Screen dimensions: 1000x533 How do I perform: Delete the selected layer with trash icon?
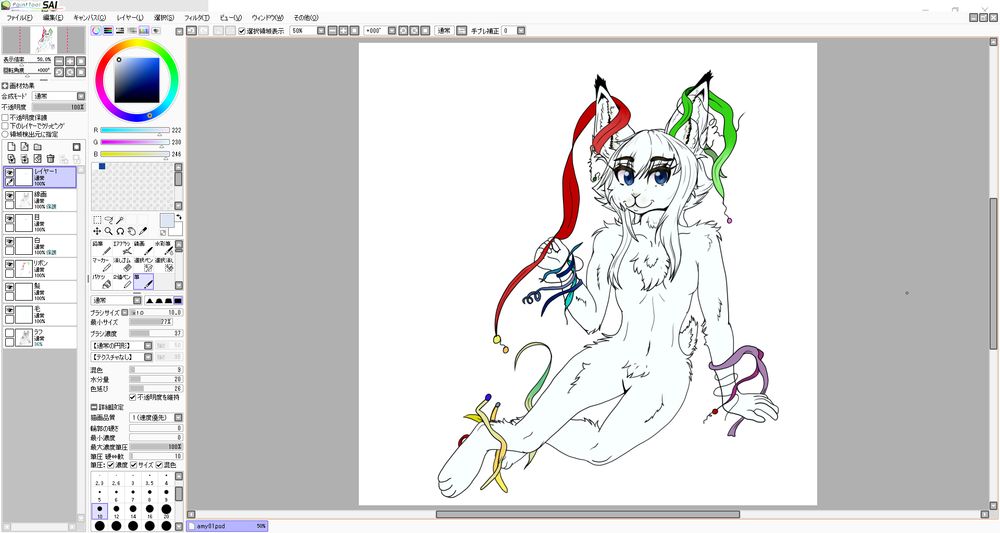(x=50, y=159)
